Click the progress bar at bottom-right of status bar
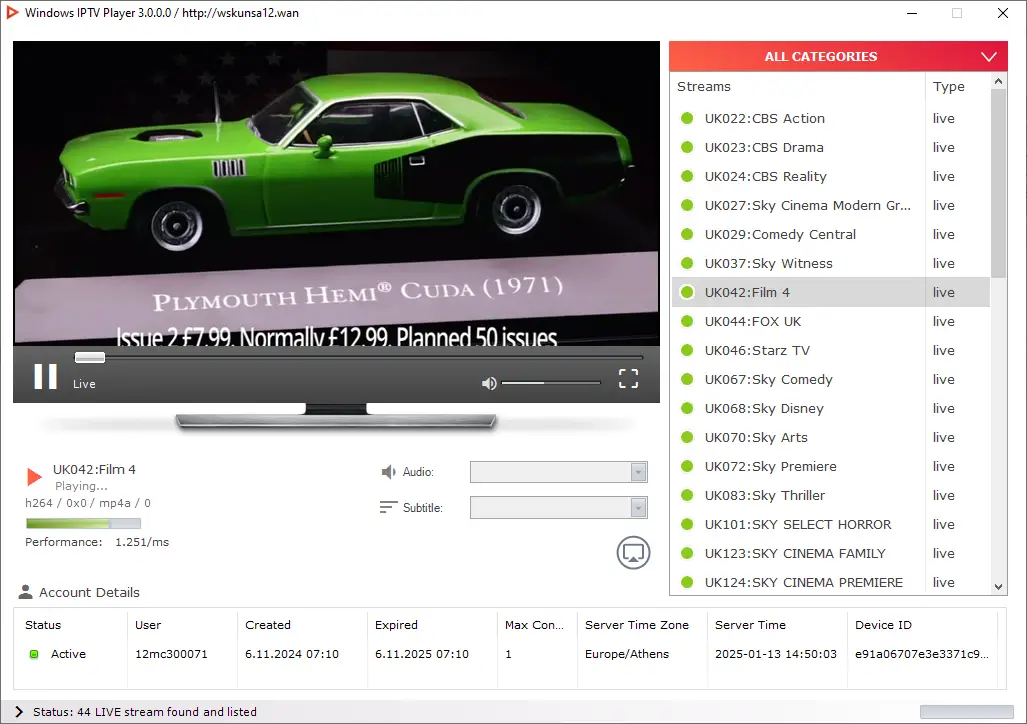This screenshot has width=1027, height=724. (966, 712)
